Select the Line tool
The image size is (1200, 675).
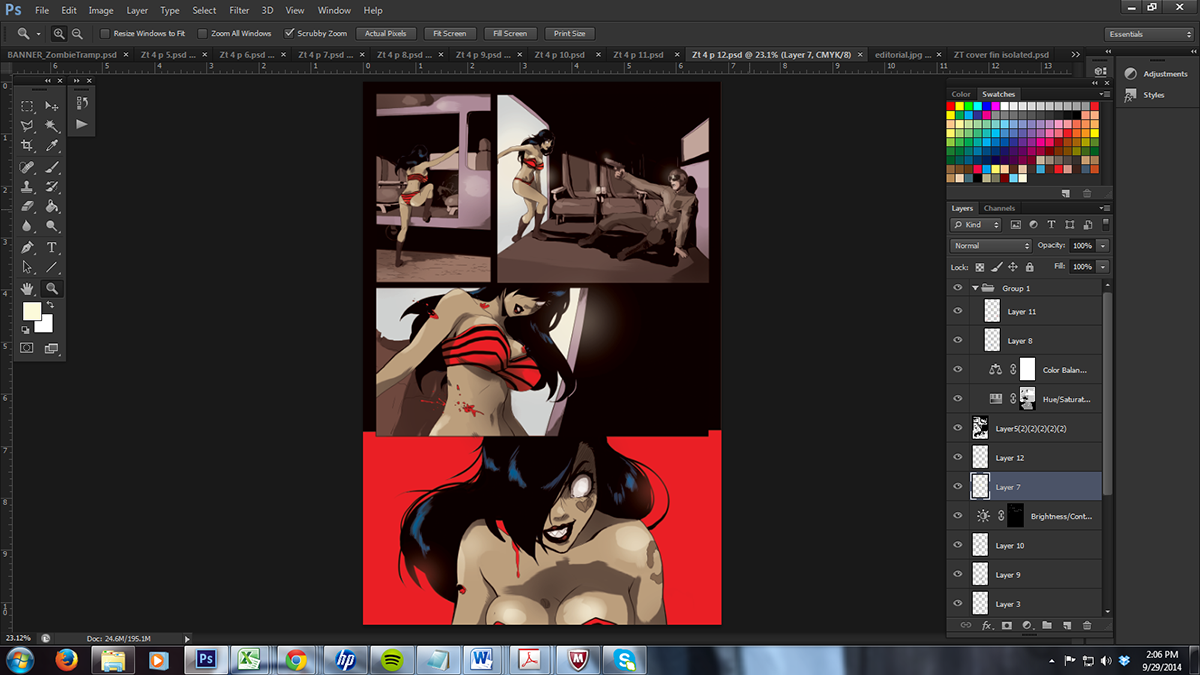[x=52, y=268]
